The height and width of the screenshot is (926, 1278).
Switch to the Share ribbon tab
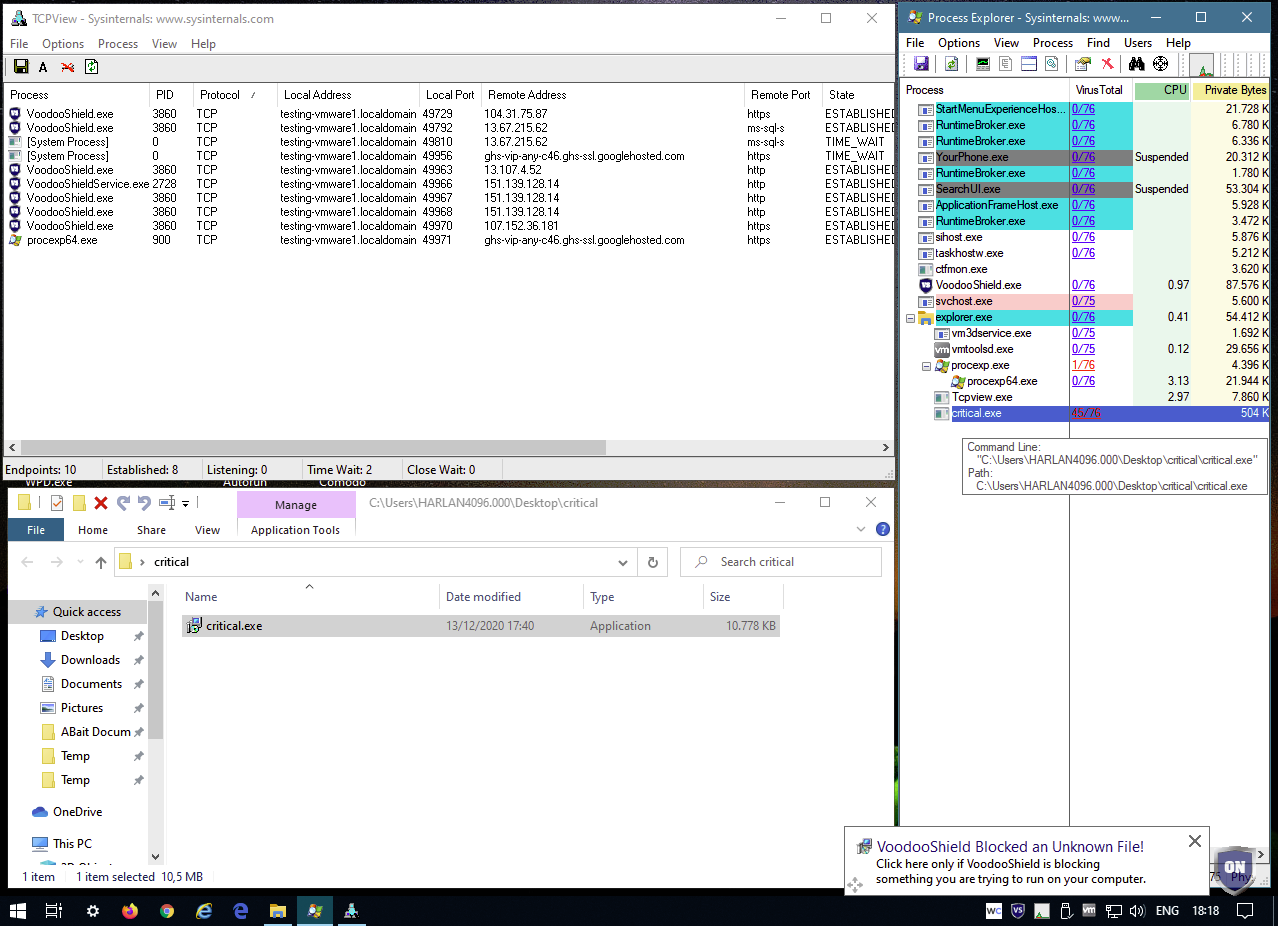[152, 530]
